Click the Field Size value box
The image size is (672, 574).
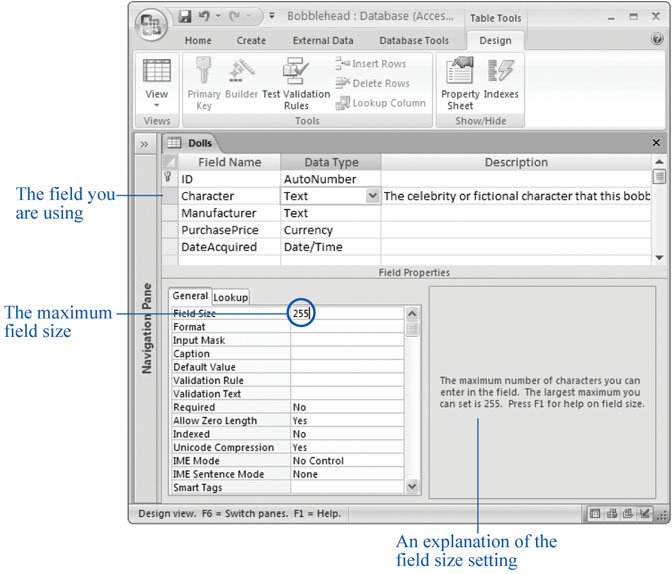click(x=346, y=314)
